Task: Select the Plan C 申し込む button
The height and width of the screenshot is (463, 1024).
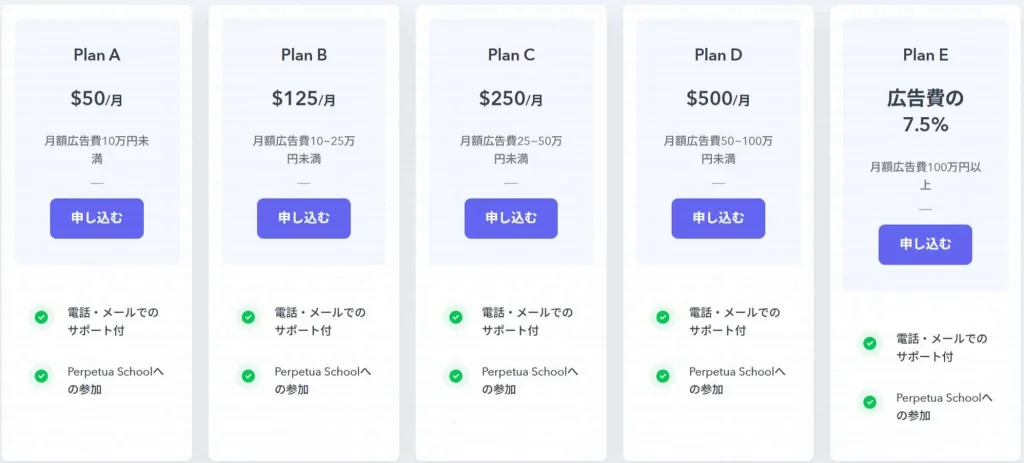Action: pyautogui.click(x=511, y=218)
